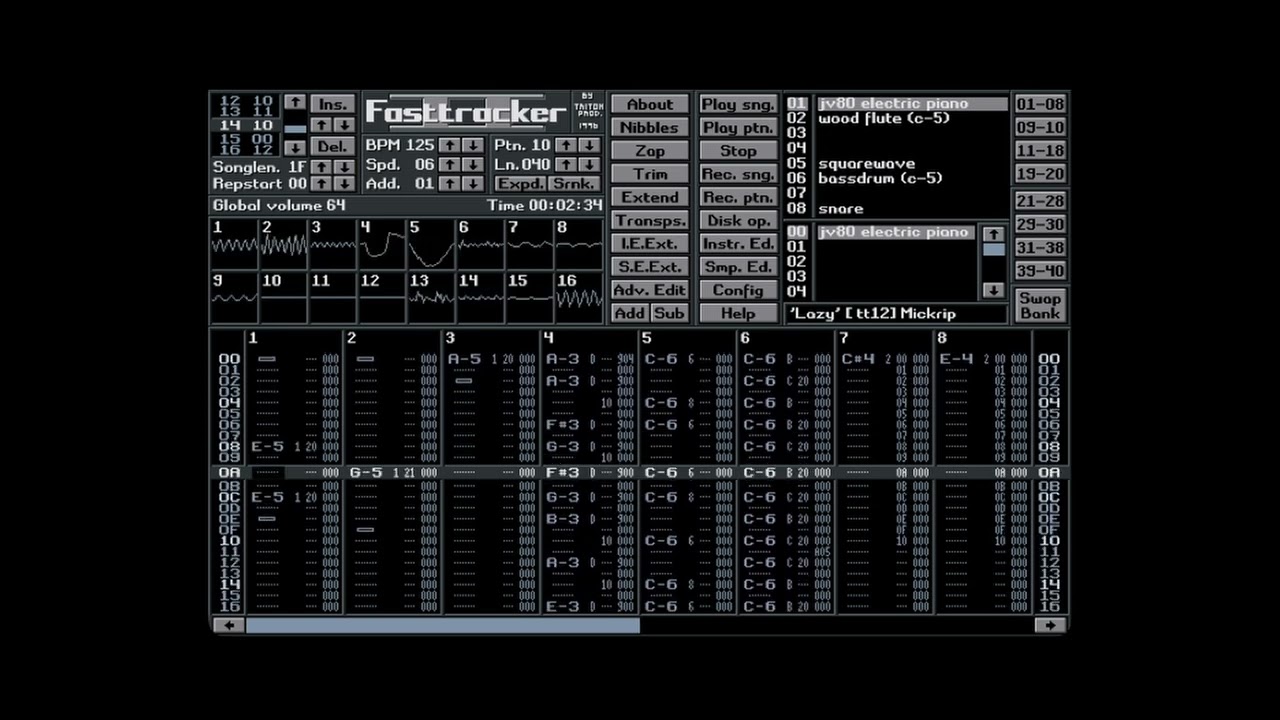Screen dimensions: 1280x720
Task: Edit song name field 'Lazy' [tt12] Mickrip
Action: coord(896,313)
